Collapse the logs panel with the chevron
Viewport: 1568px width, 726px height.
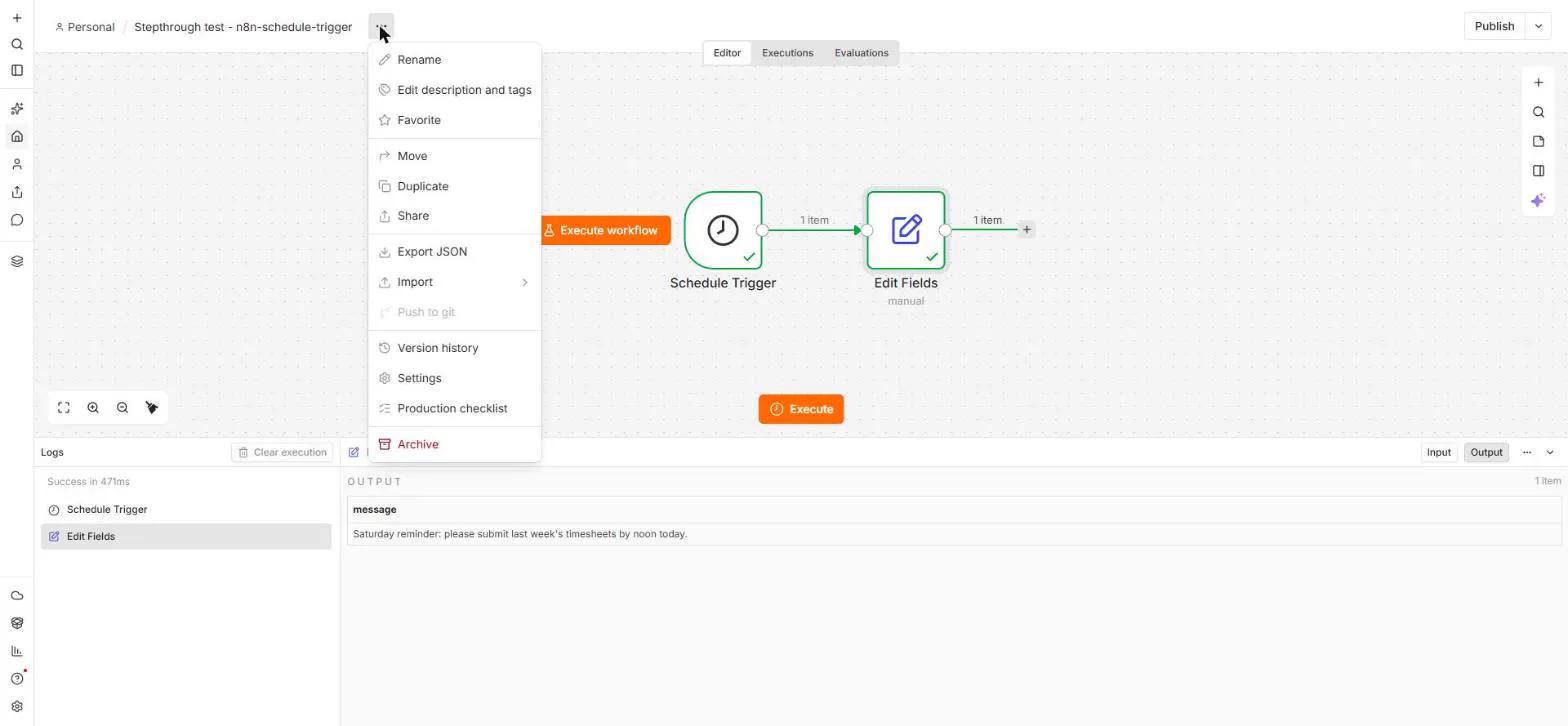[x=1550, y=453]
